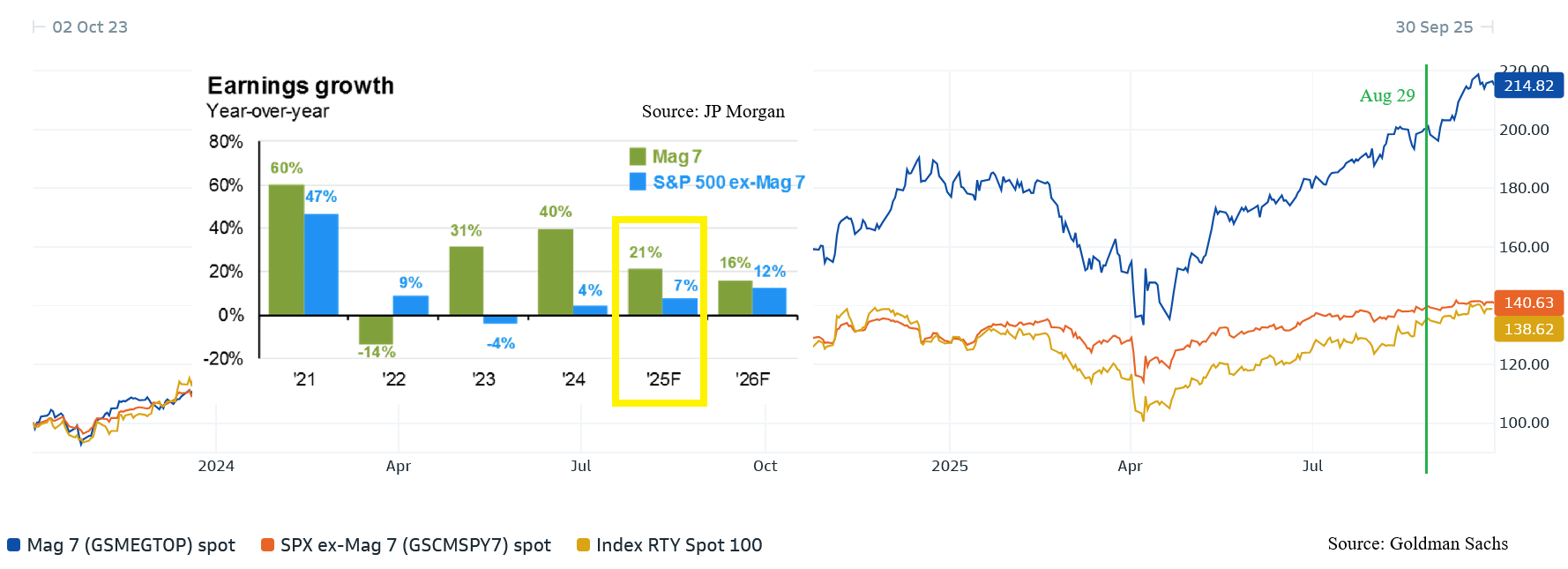The width and height of the screenshot is (1568, 569).
Task: Click the blue Mag 7 legend swatch
Action: click(x=13, y=545)
